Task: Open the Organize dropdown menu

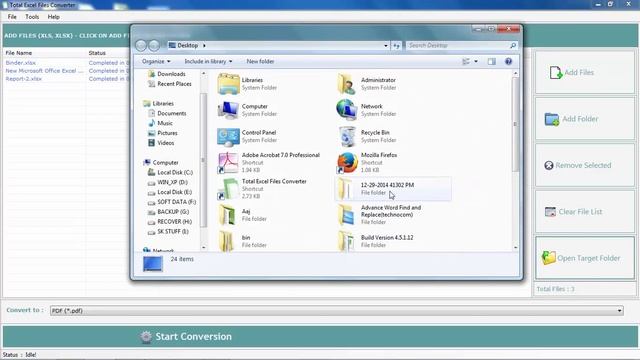Action: point(156,61)
